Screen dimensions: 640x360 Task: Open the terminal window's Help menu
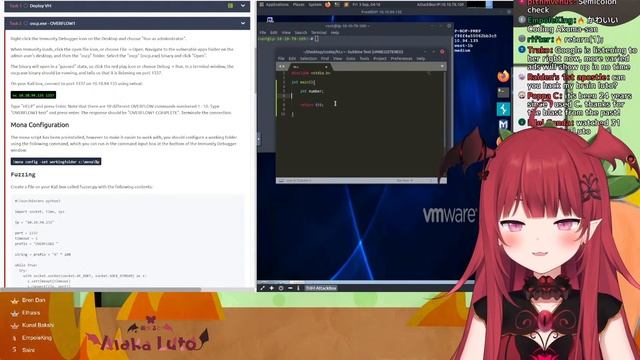pyautogui.click(x=335, y=33)
